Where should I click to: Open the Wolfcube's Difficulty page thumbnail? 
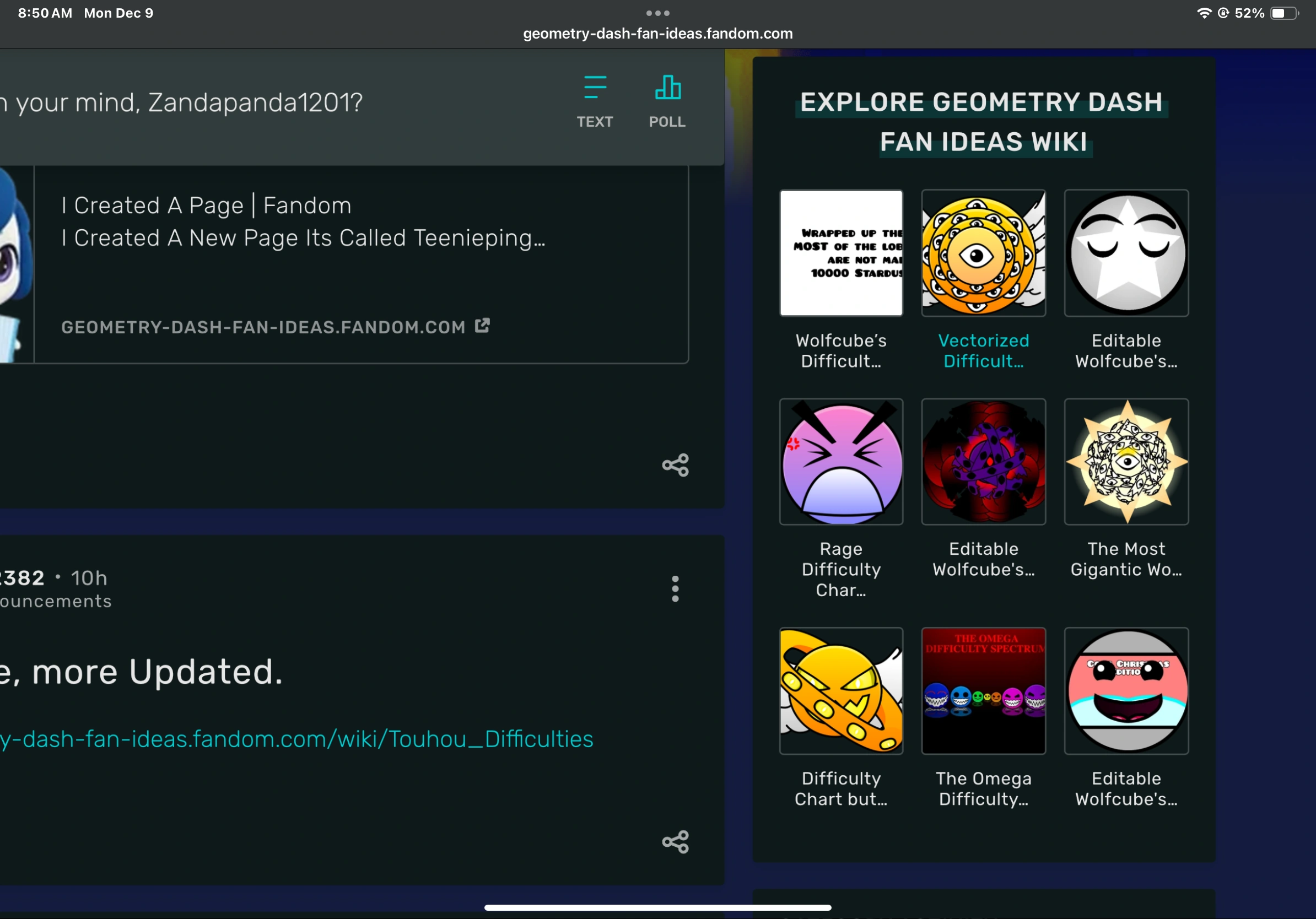[x=841, y=254]
